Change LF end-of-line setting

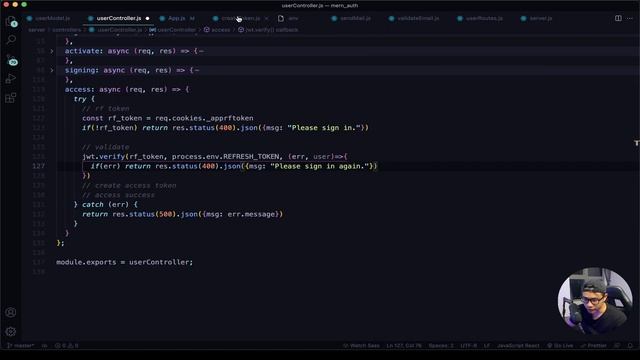[x=487, y=346]
